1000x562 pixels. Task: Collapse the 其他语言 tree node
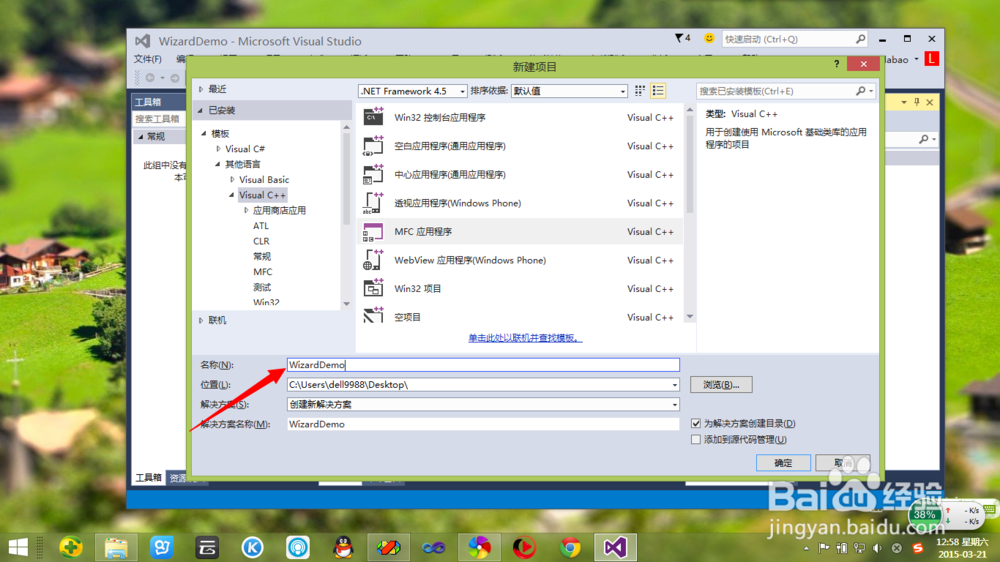tap(218, 165)
